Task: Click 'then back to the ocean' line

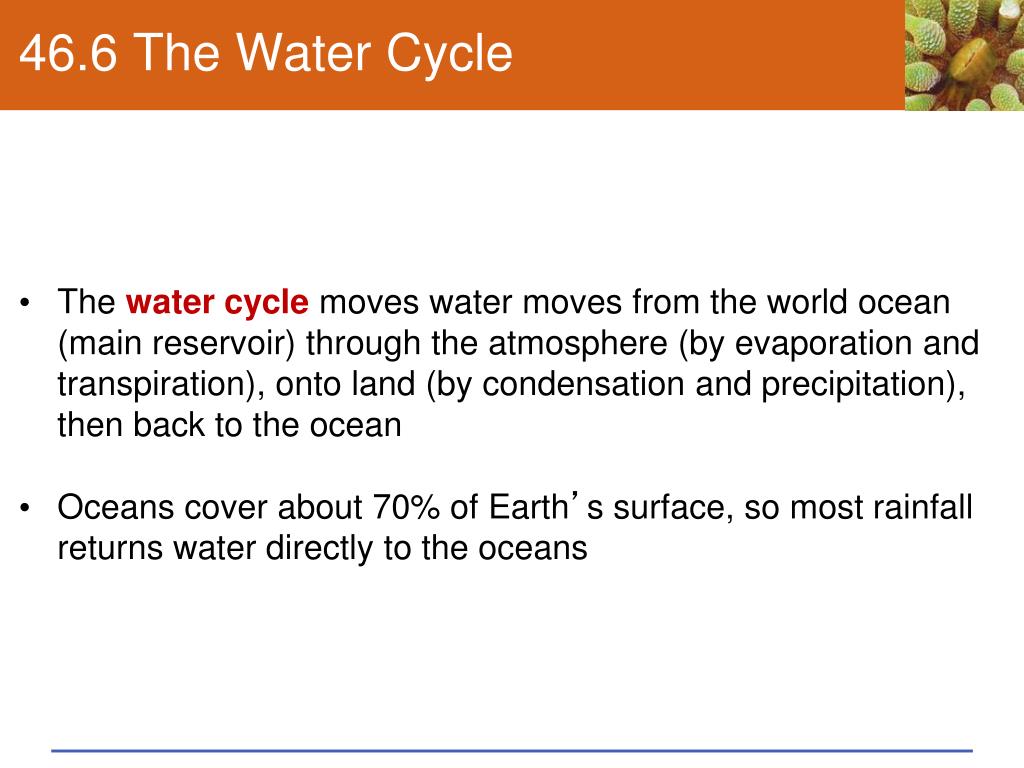Action: tap(229, 425)
